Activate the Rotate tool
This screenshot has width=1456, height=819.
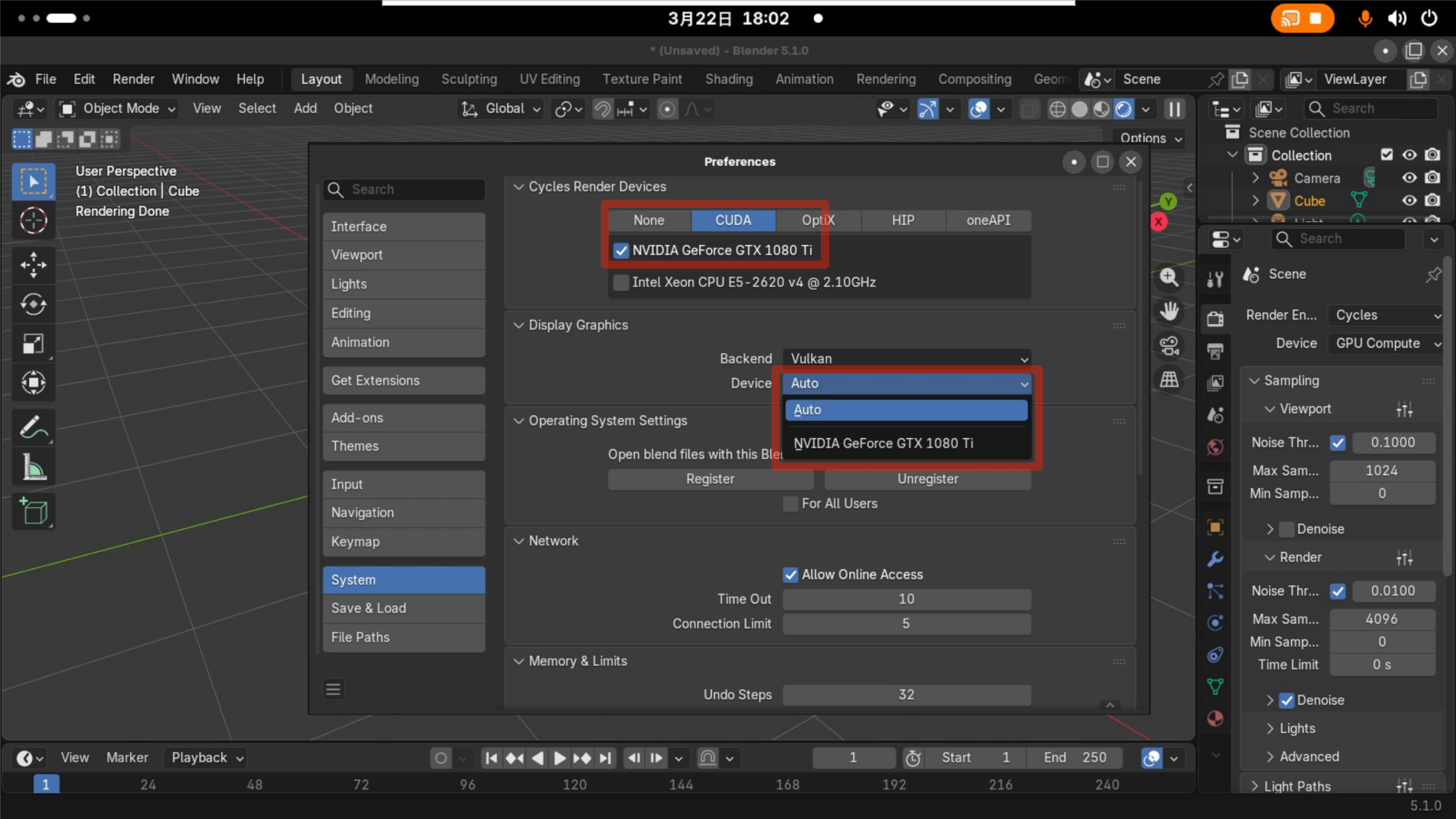coord(34,304)
